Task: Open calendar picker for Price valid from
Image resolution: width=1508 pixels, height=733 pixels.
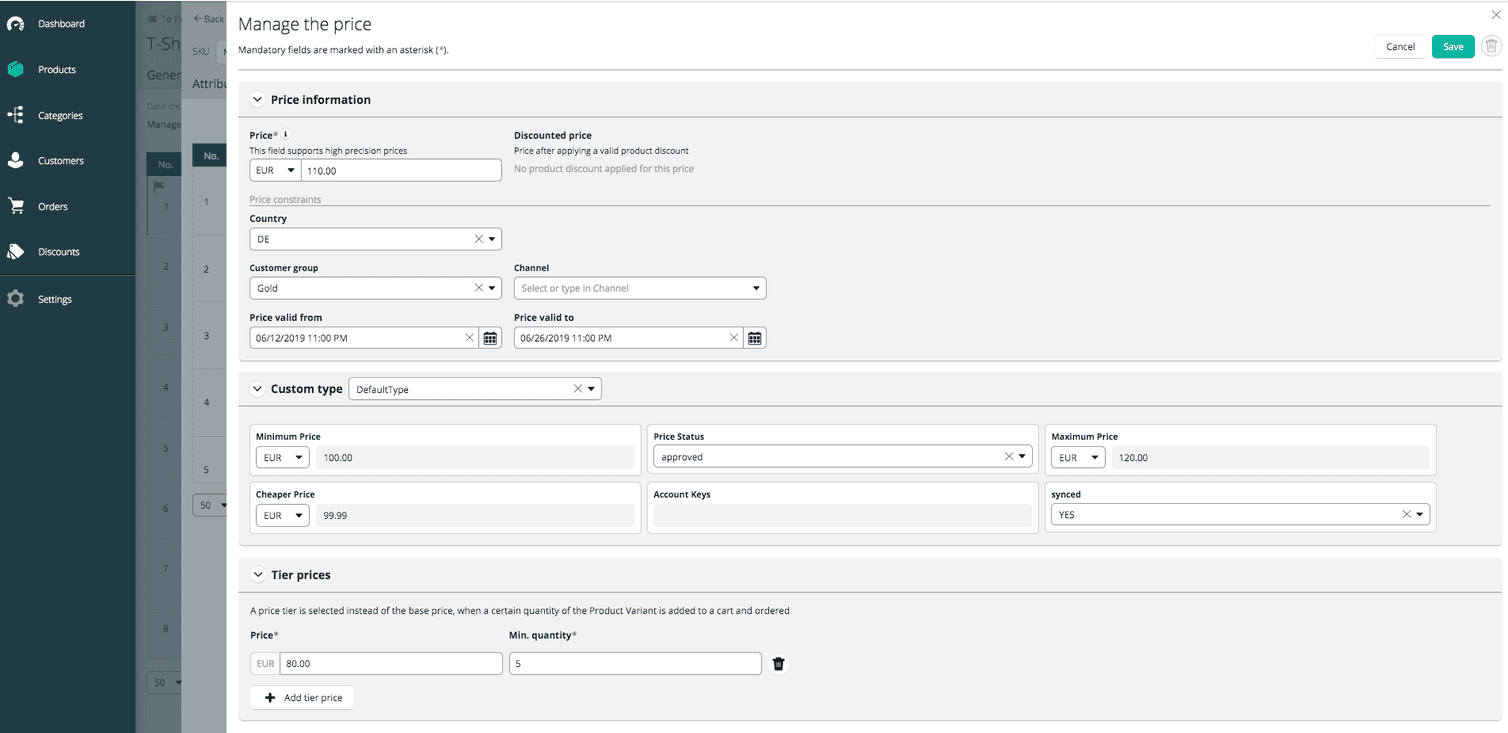Action: point(490,337)
